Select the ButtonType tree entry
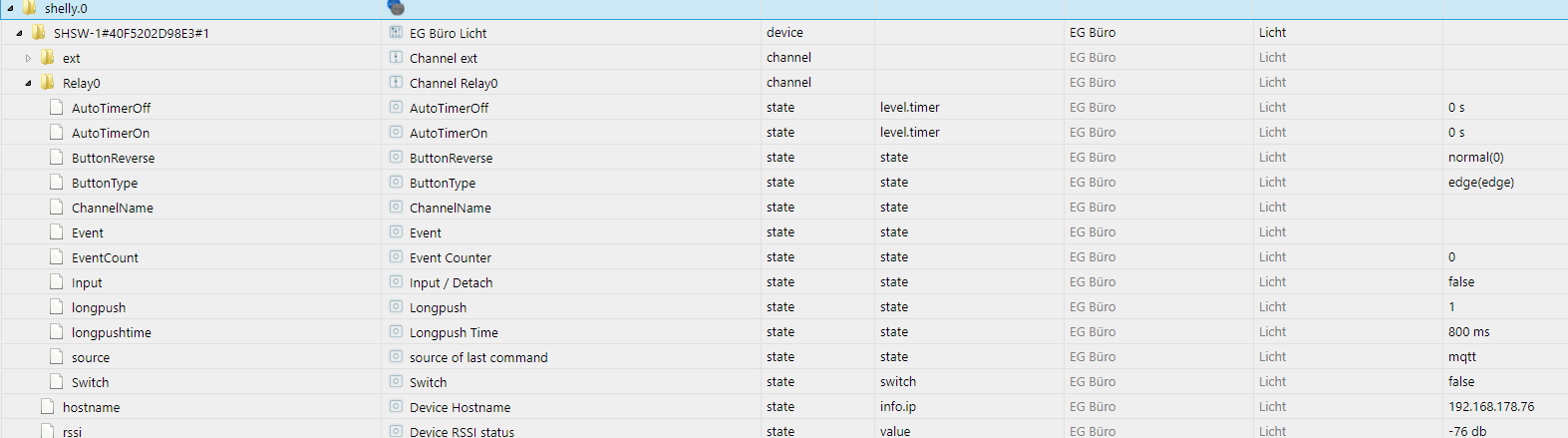This screenshot has height=438, width=1568. (105, 183)
